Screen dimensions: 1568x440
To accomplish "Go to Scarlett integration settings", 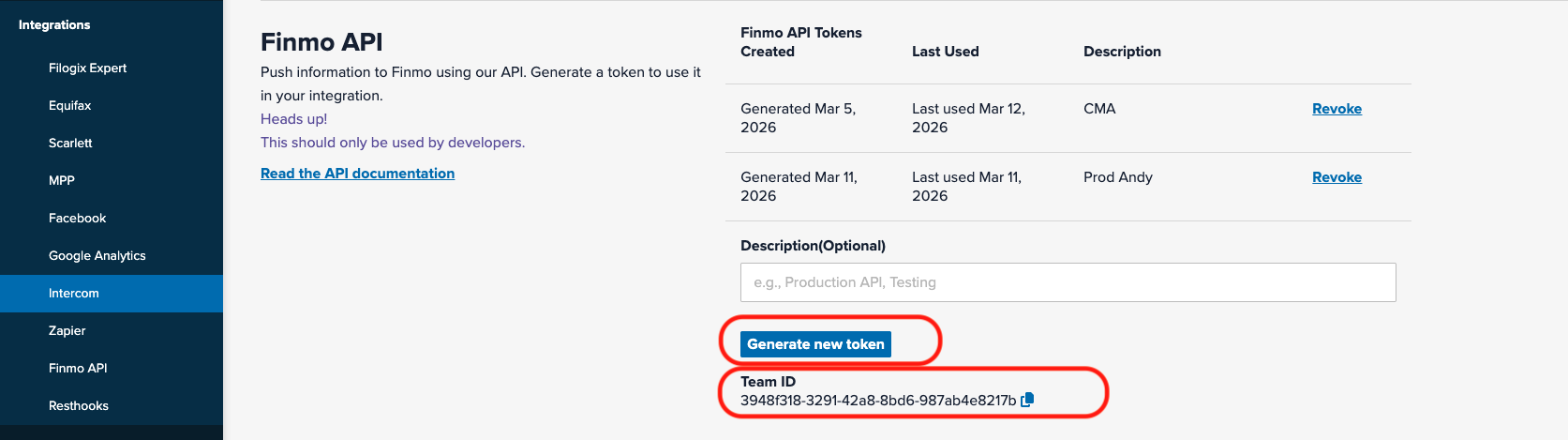I will coord(70,144).
